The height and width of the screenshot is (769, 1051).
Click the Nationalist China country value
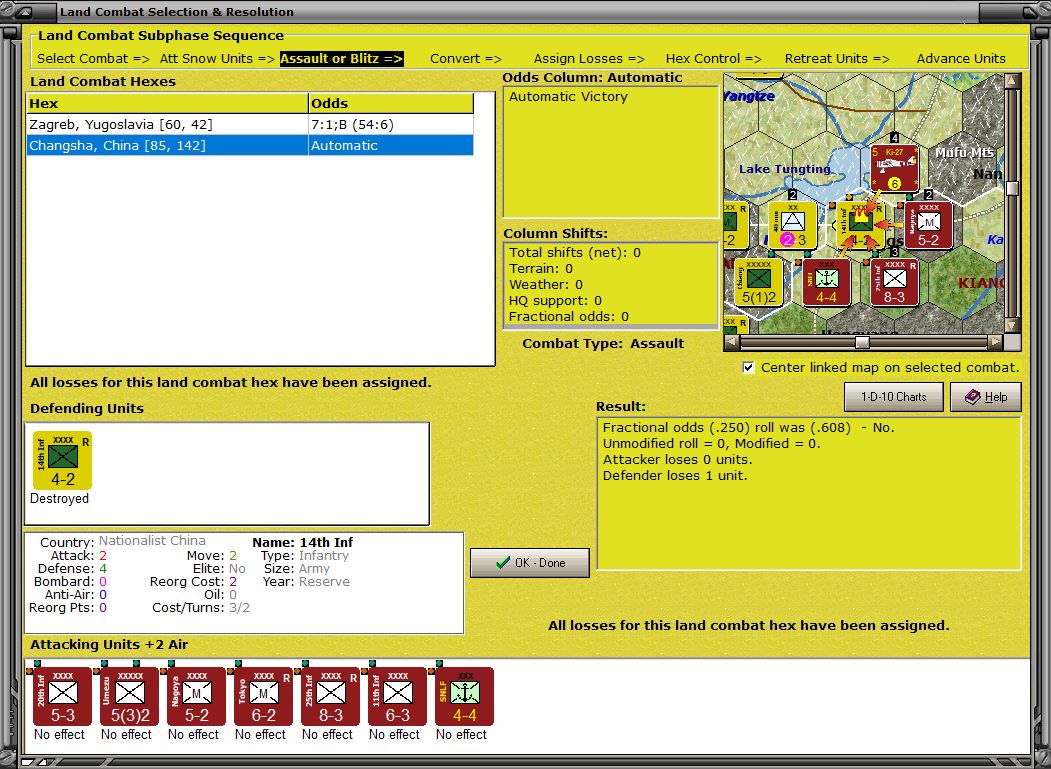(152, 540)
